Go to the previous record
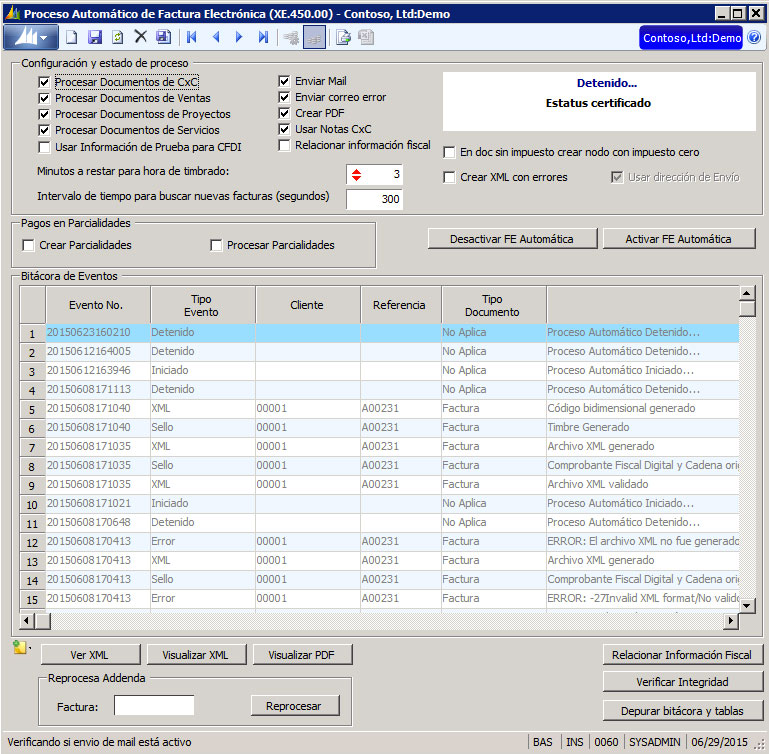This screenshot has width=769, height=754. point(214,37)
